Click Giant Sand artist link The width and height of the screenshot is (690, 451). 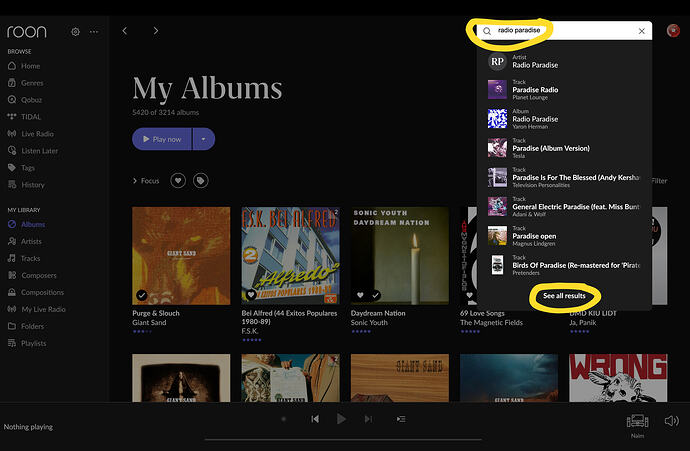(x=149, y=323)
